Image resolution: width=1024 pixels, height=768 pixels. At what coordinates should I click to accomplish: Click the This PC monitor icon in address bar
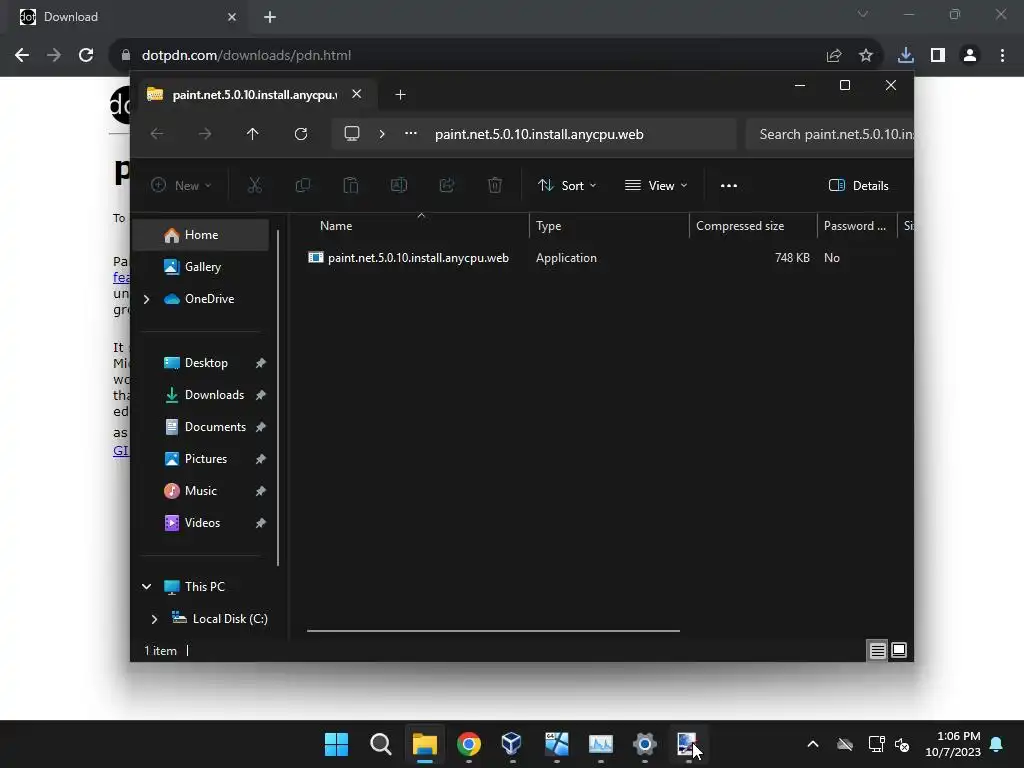pyautogui.click(x=352, y=134)
